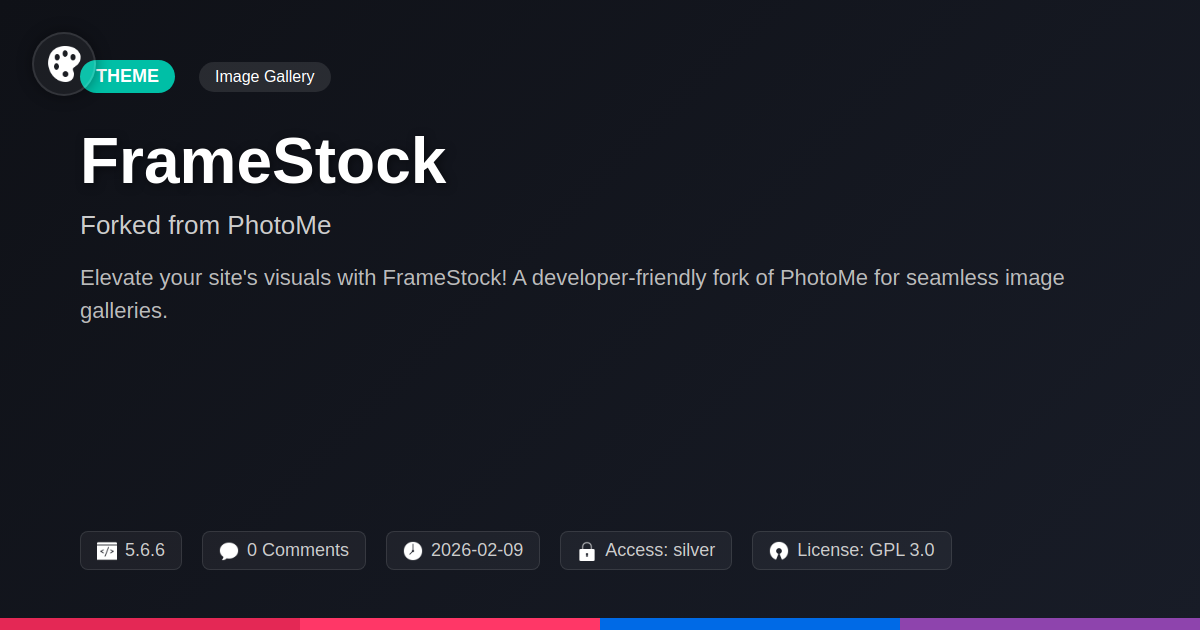The height and width of the screenshot is (630, 1200).
Task: Click the open source license icon
Action: click(779, 551)
